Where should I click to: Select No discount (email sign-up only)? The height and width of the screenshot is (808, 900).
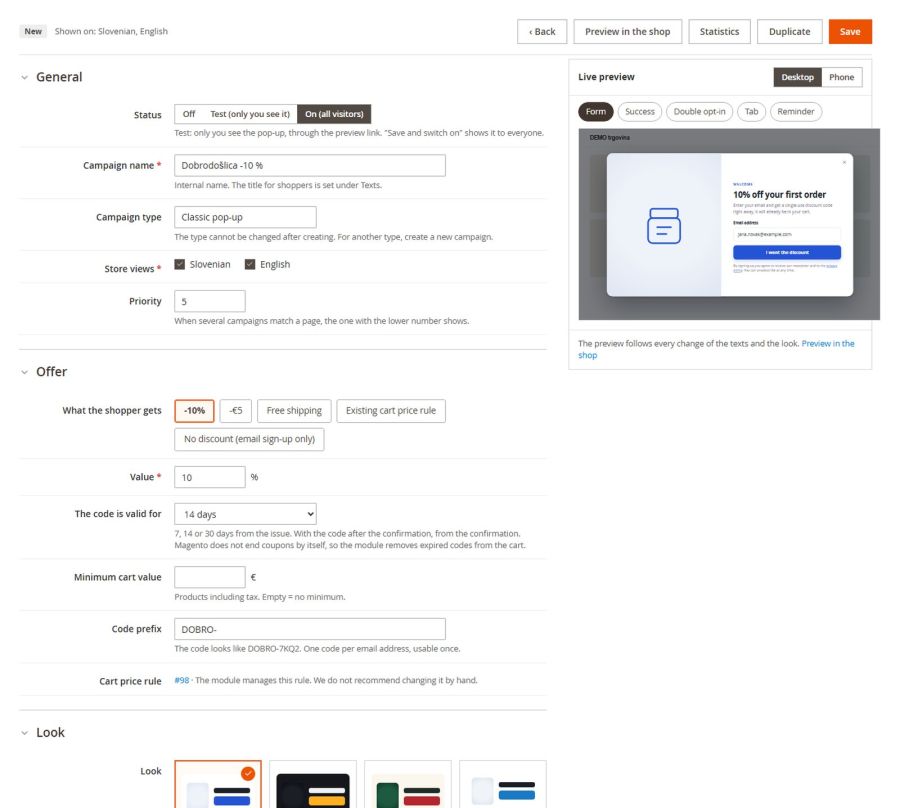tap(249, 439)
